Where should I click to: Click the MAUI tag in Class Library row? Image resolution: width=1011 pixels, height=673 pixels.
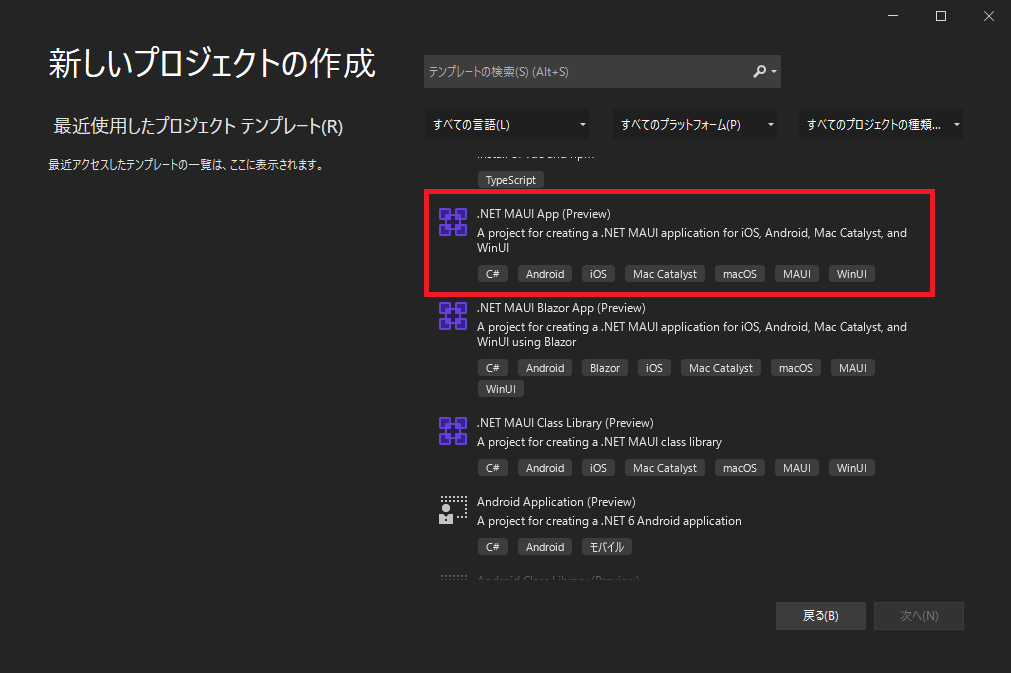(797, 468)
